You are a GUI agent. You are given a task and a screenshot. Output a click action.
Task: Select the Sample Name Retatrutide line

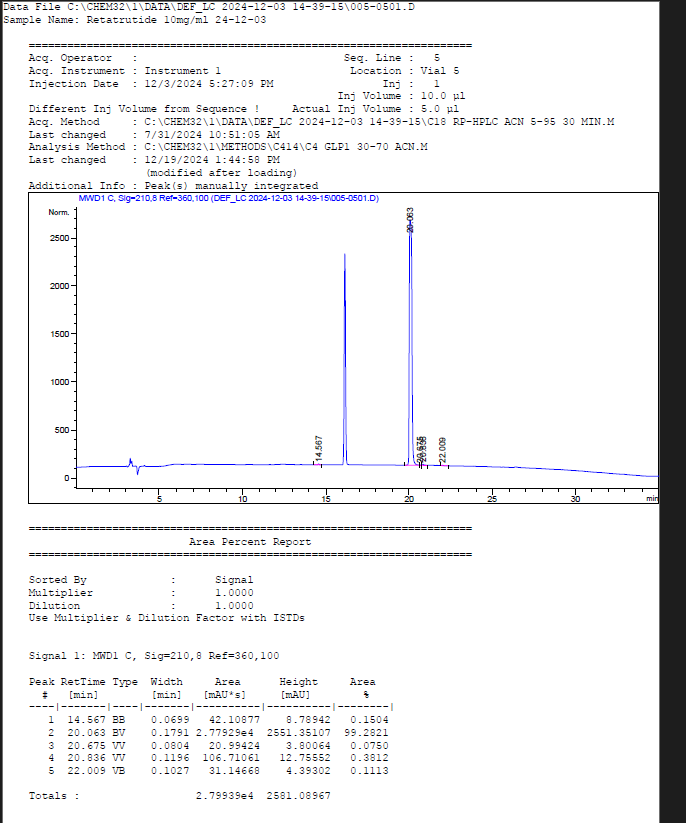pos(135,20)
